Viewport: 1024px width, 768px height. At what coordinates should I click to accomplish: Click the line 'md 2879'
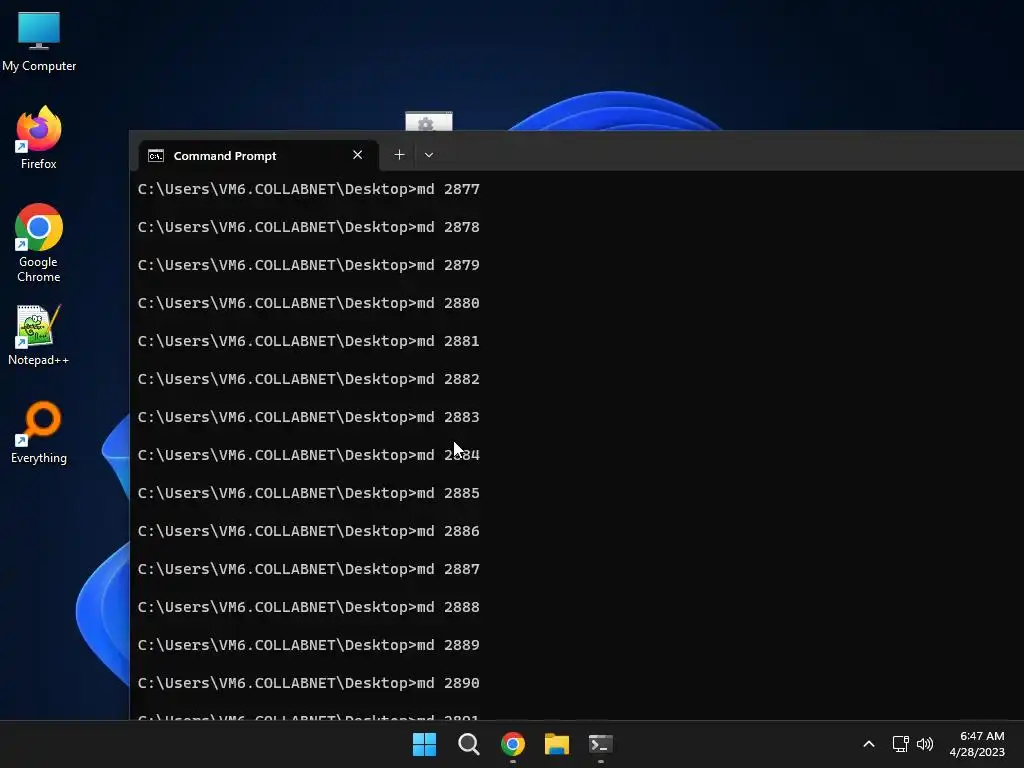tap(308, 265)
